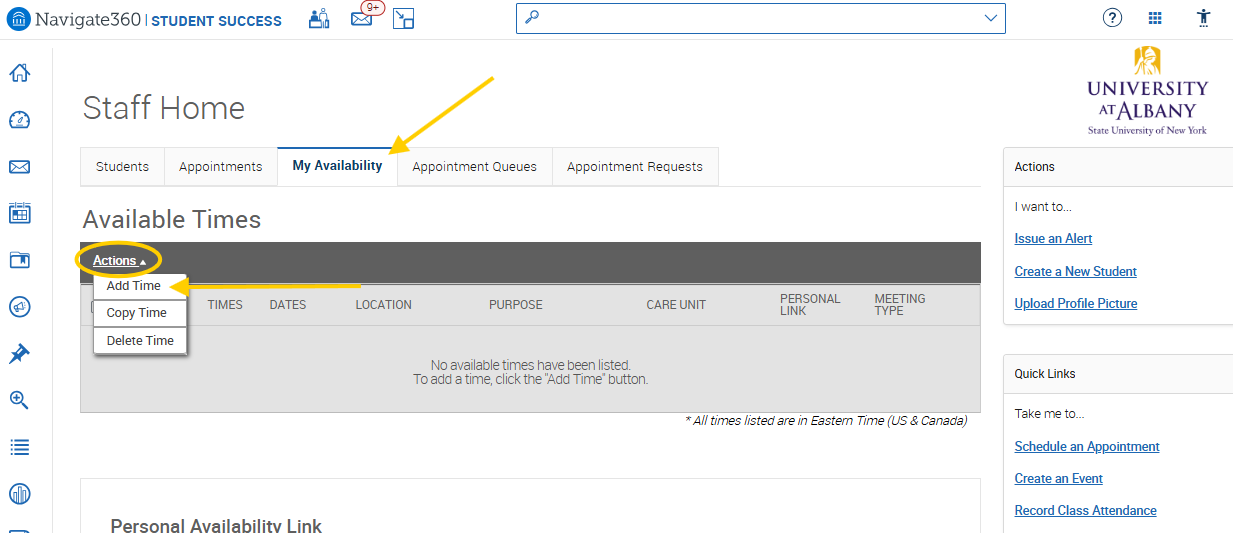Open the apps grid icon in header
The width and height of the screenshot is (1233, 533).
(1156, 18)
